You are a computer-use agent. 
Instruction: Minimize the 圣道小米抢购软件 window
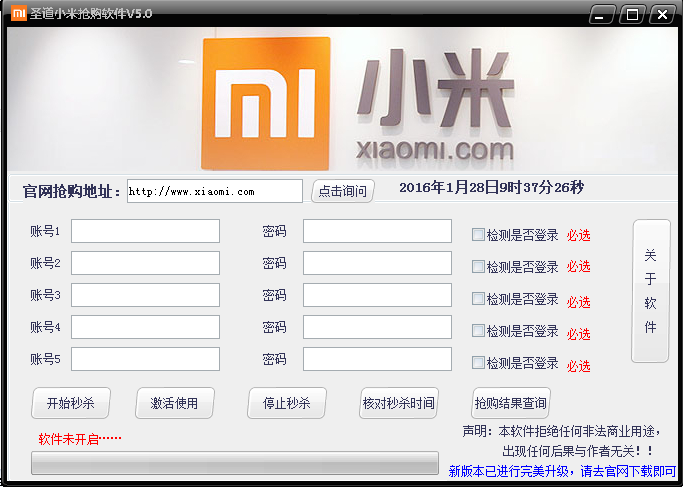point(602,15)
